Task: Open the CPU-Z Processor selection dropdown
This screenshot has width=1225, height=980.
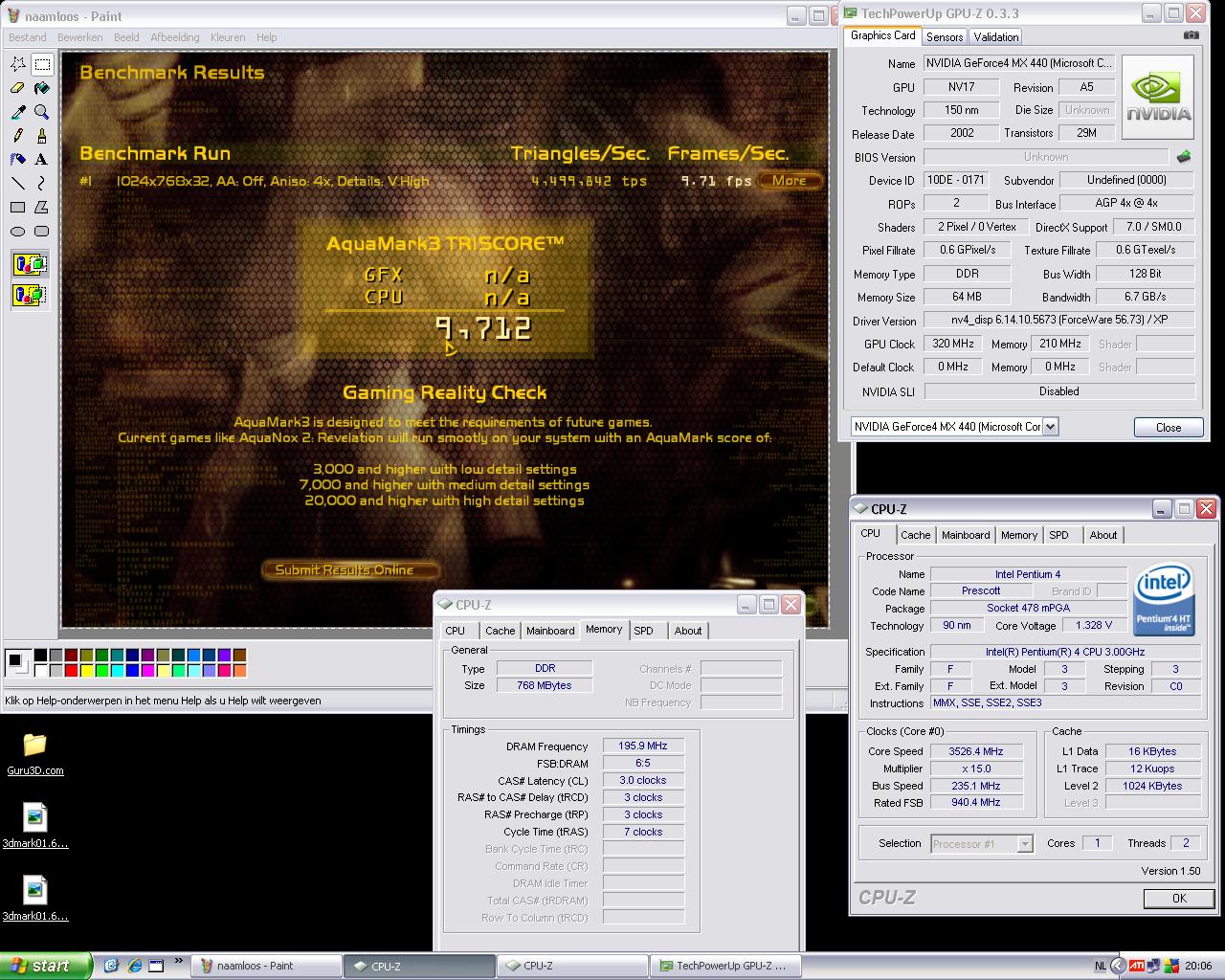Action: click(1025, 843)
